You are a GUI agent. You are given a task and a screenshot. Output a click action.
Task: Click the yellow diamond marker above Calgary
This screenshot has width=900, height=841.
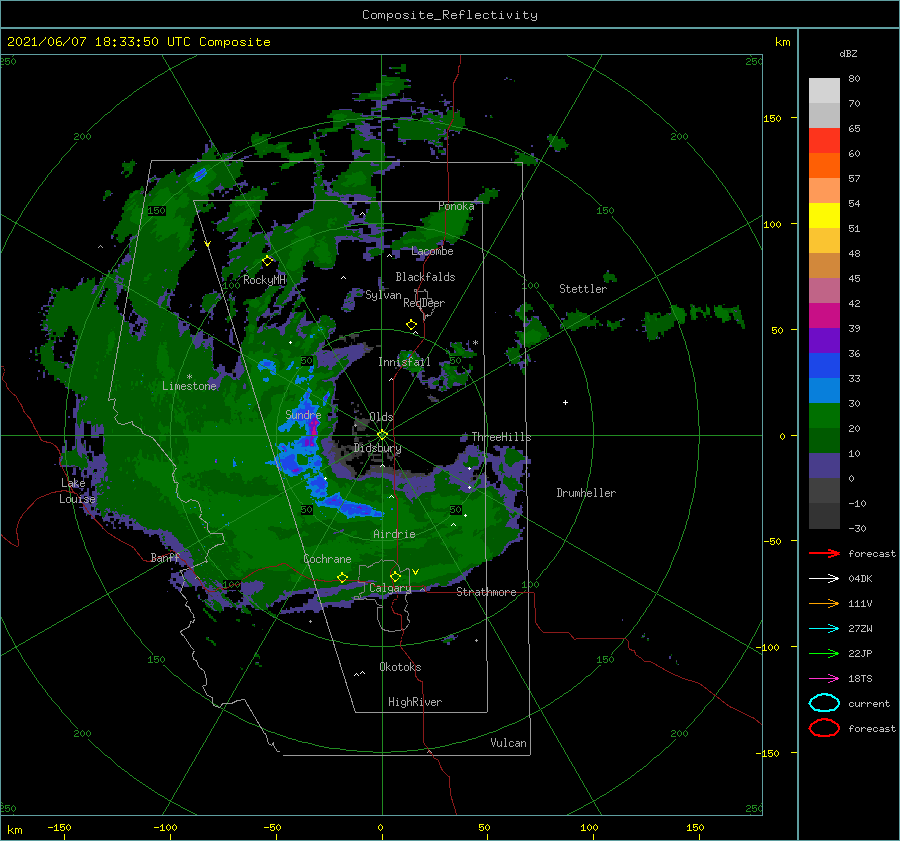tap(395, 576)
